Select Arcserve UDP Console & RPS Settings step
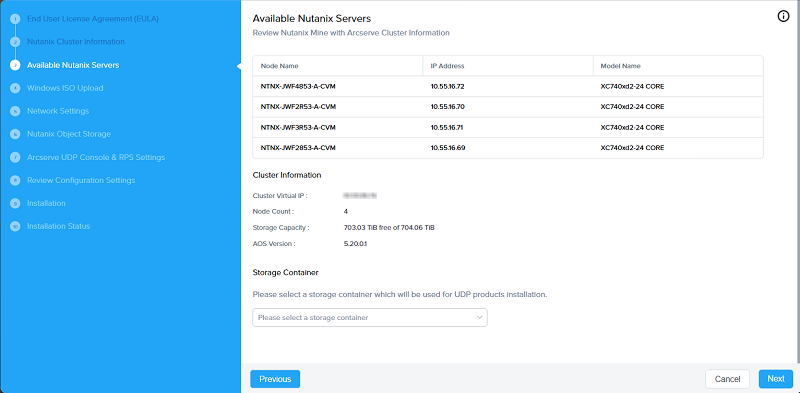Image resolution: width=800 pixels, height=393 pixels. pos(96,157)
